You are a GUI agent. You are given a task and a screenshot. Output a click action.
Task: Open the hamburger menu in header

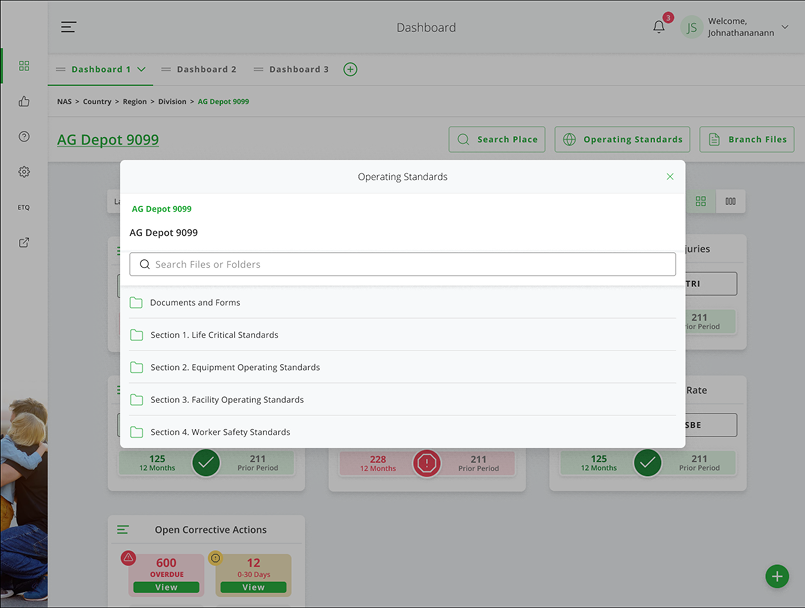pyautogui.click(x=68, y=27)
